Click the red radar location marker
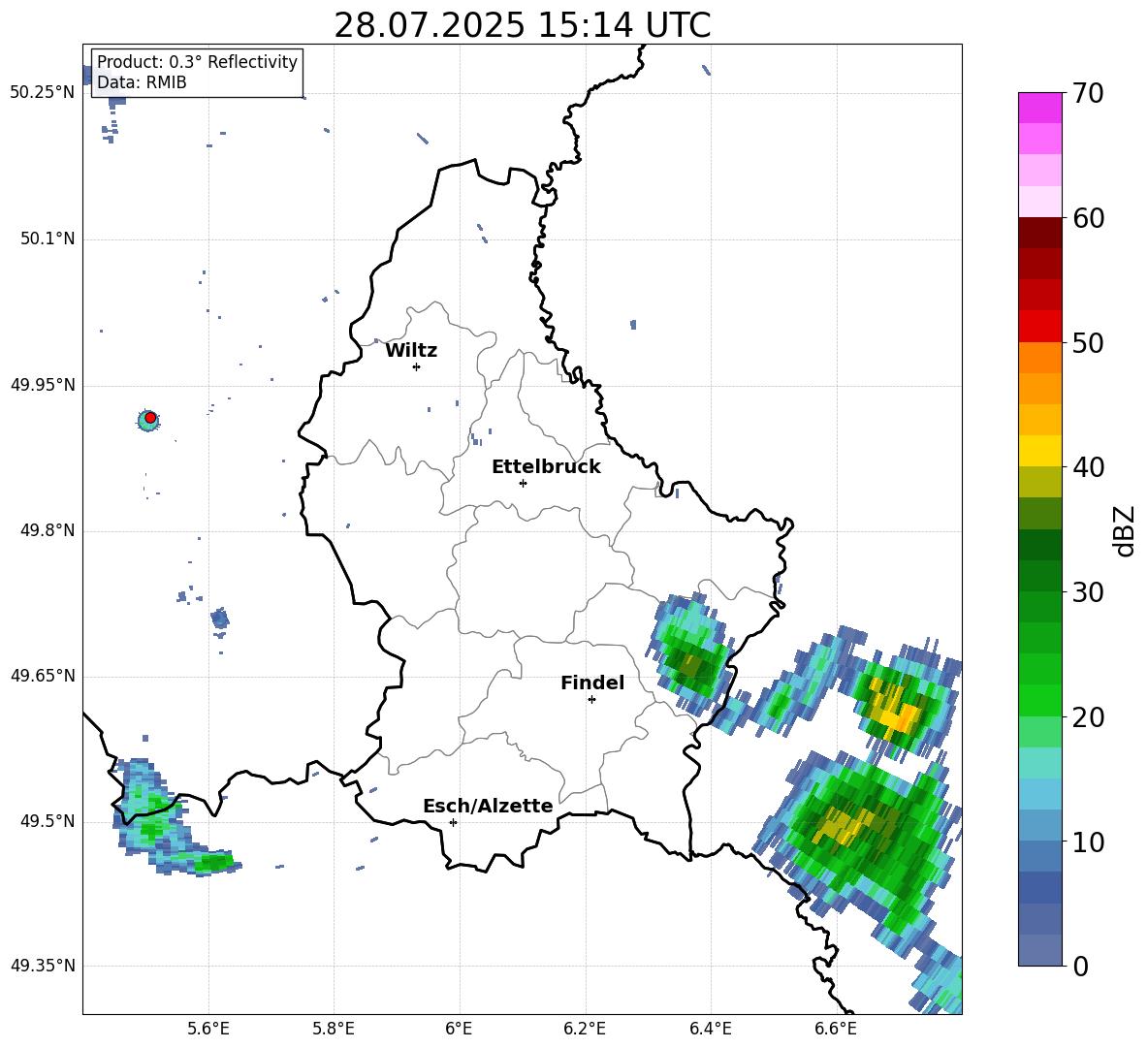Viewport: 1148px width, 1048px height. 150,418
